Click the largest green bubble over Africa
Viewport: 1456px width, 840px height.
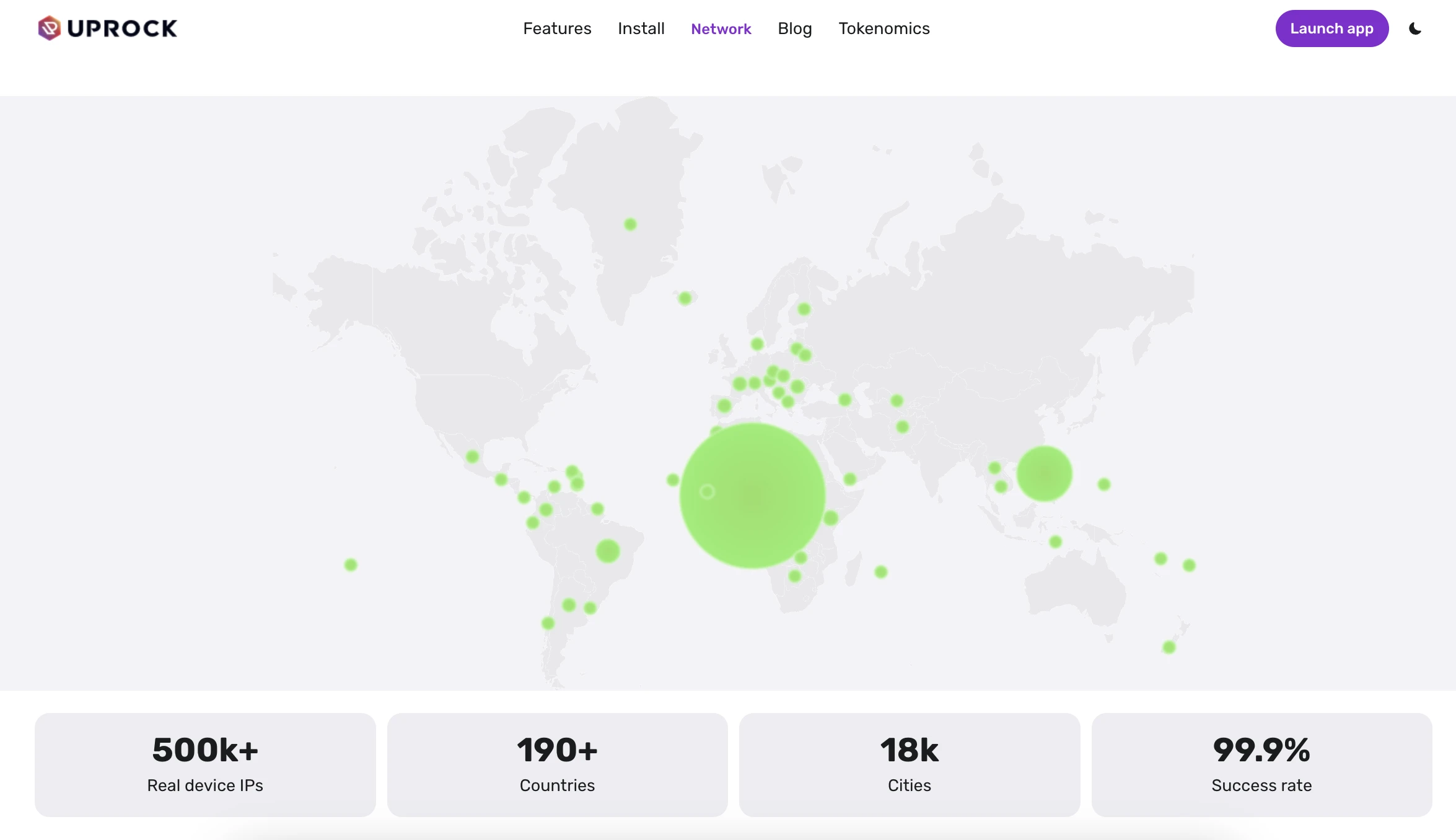click(x=752, y=495)
